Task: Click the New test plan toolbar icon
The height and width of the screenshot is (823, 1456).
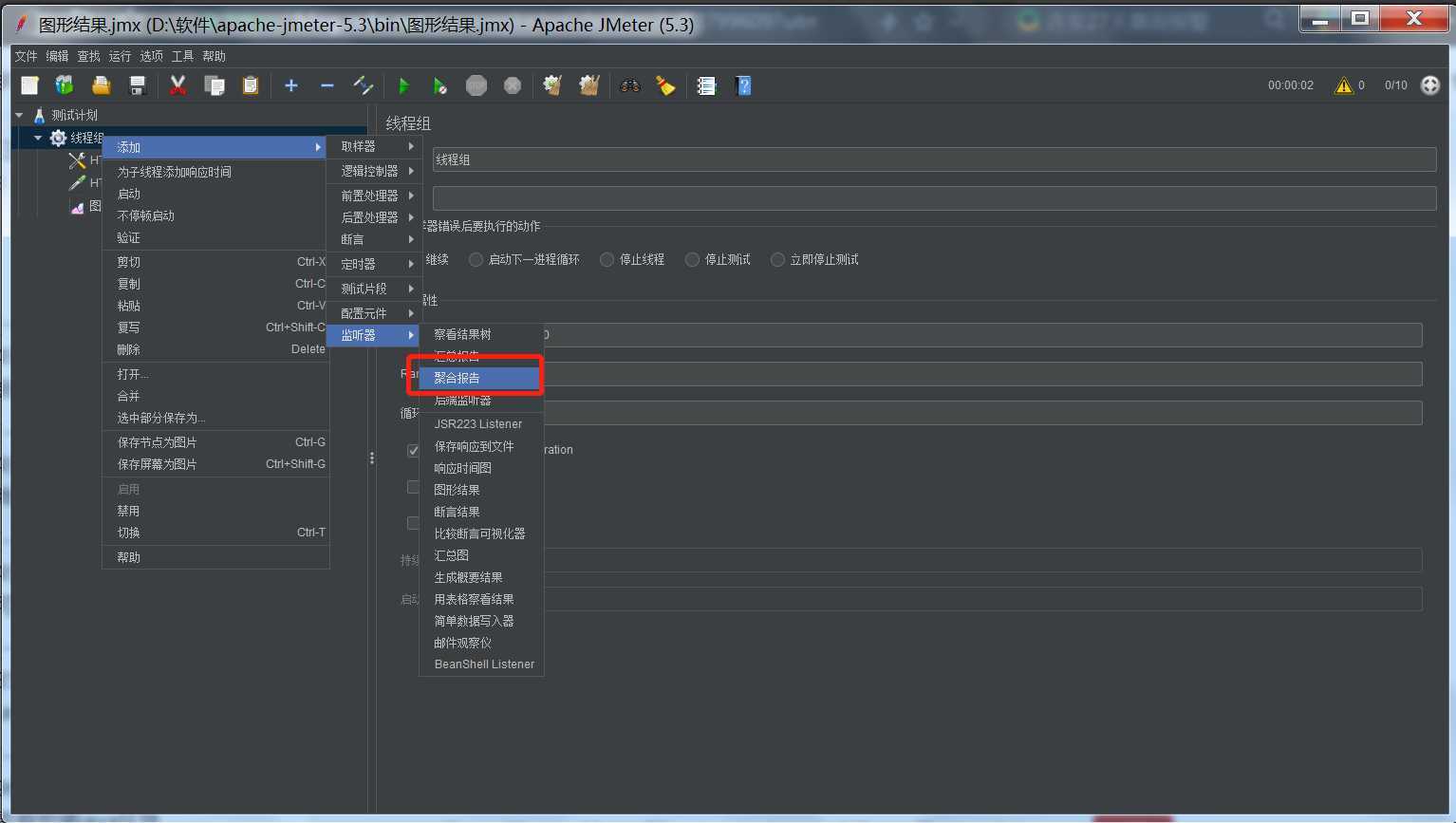Action: coord(29,85)
